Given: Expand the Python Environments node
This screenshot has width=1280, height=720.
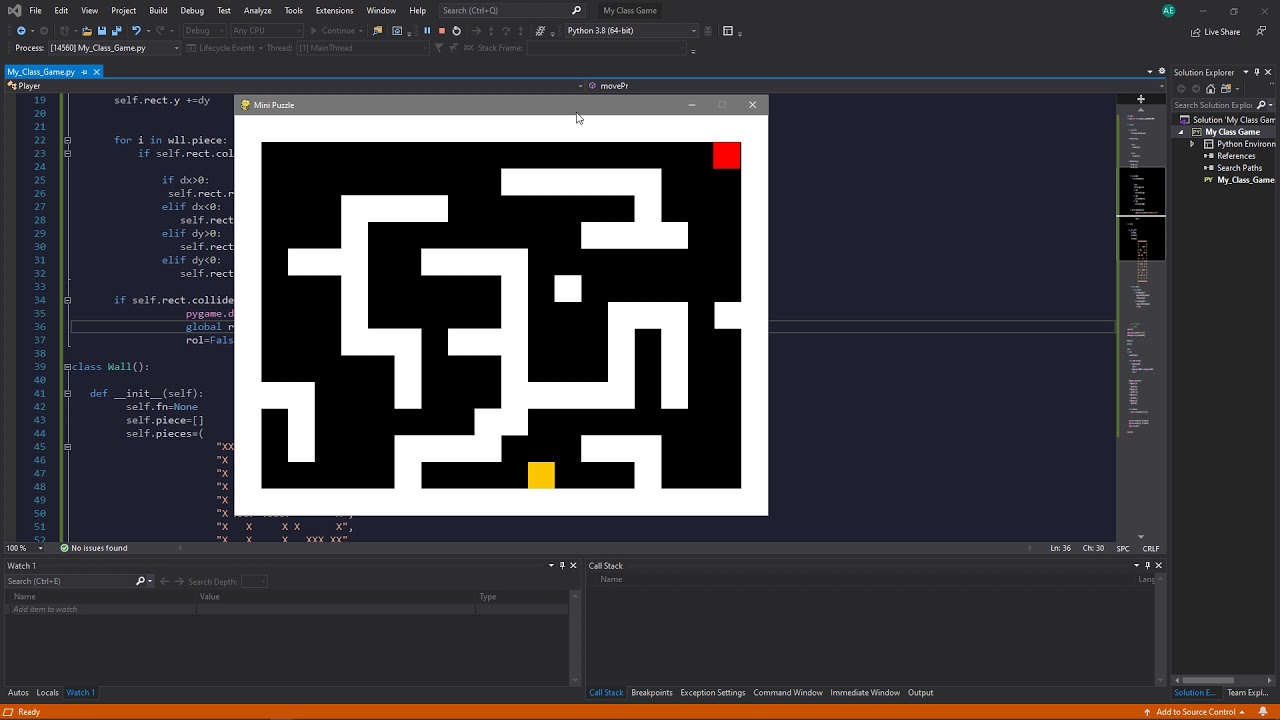Looking at the screenshot, I should [x=1192, y=144].
